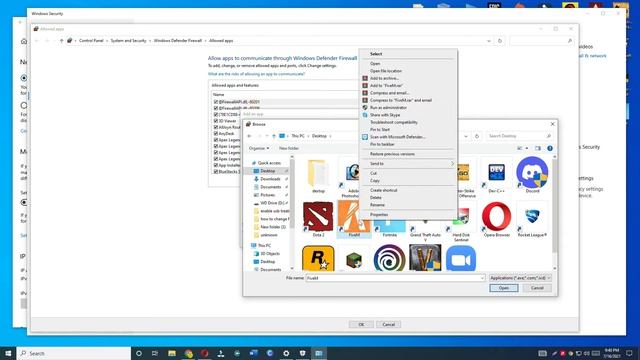640x360 pixels.
Task: Click OK in the Allowed apps window
Action: point(361,324)
